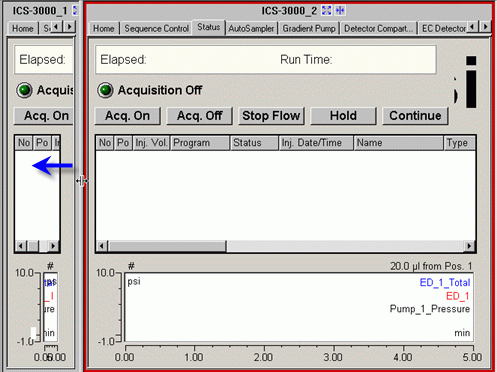Click the Program column header
The height and width of the screenshot is (372, 497).
pyautogui.click(x=200, y=143)
